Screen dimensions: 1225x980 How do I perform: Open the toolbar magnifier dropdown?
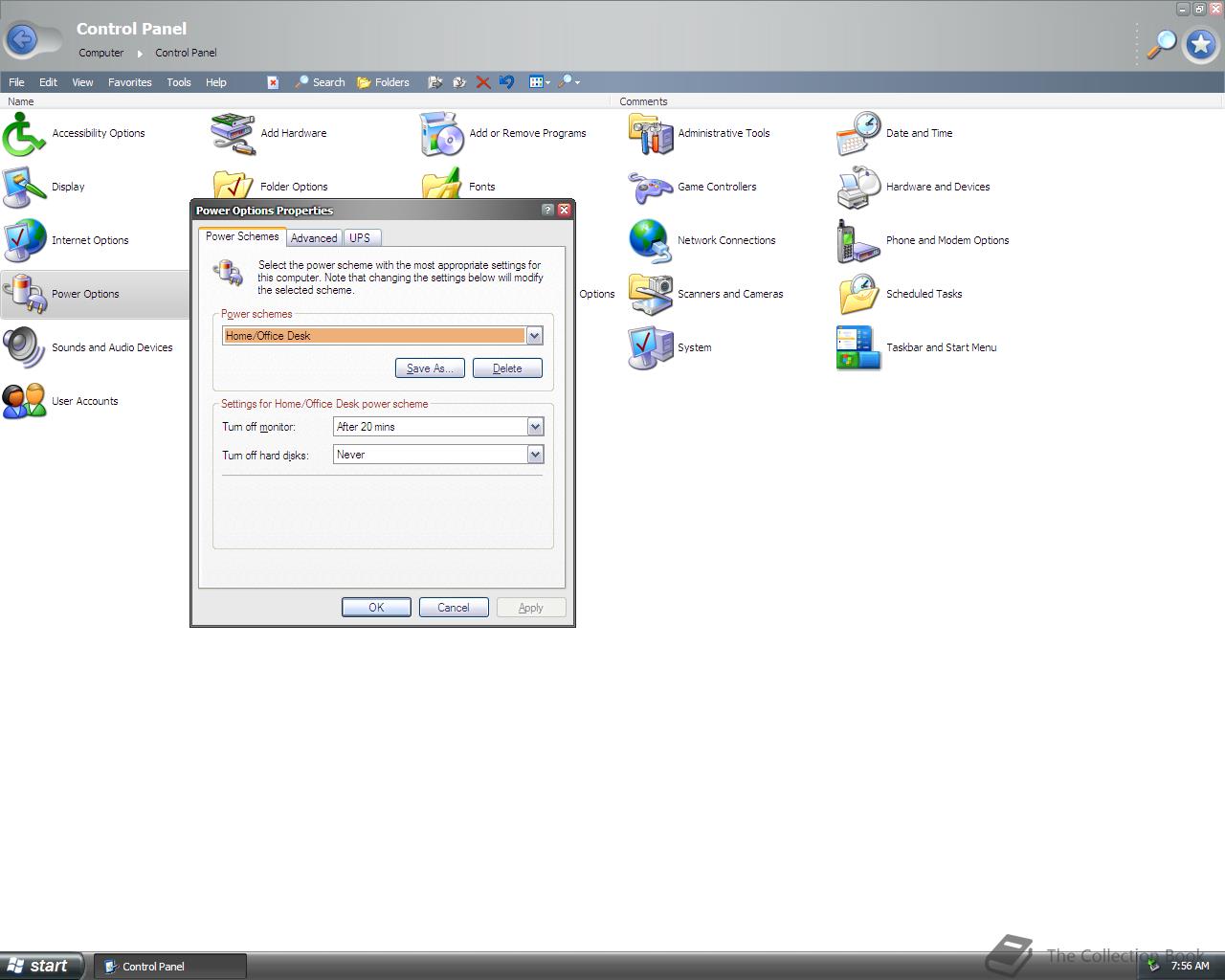(568, 82)
